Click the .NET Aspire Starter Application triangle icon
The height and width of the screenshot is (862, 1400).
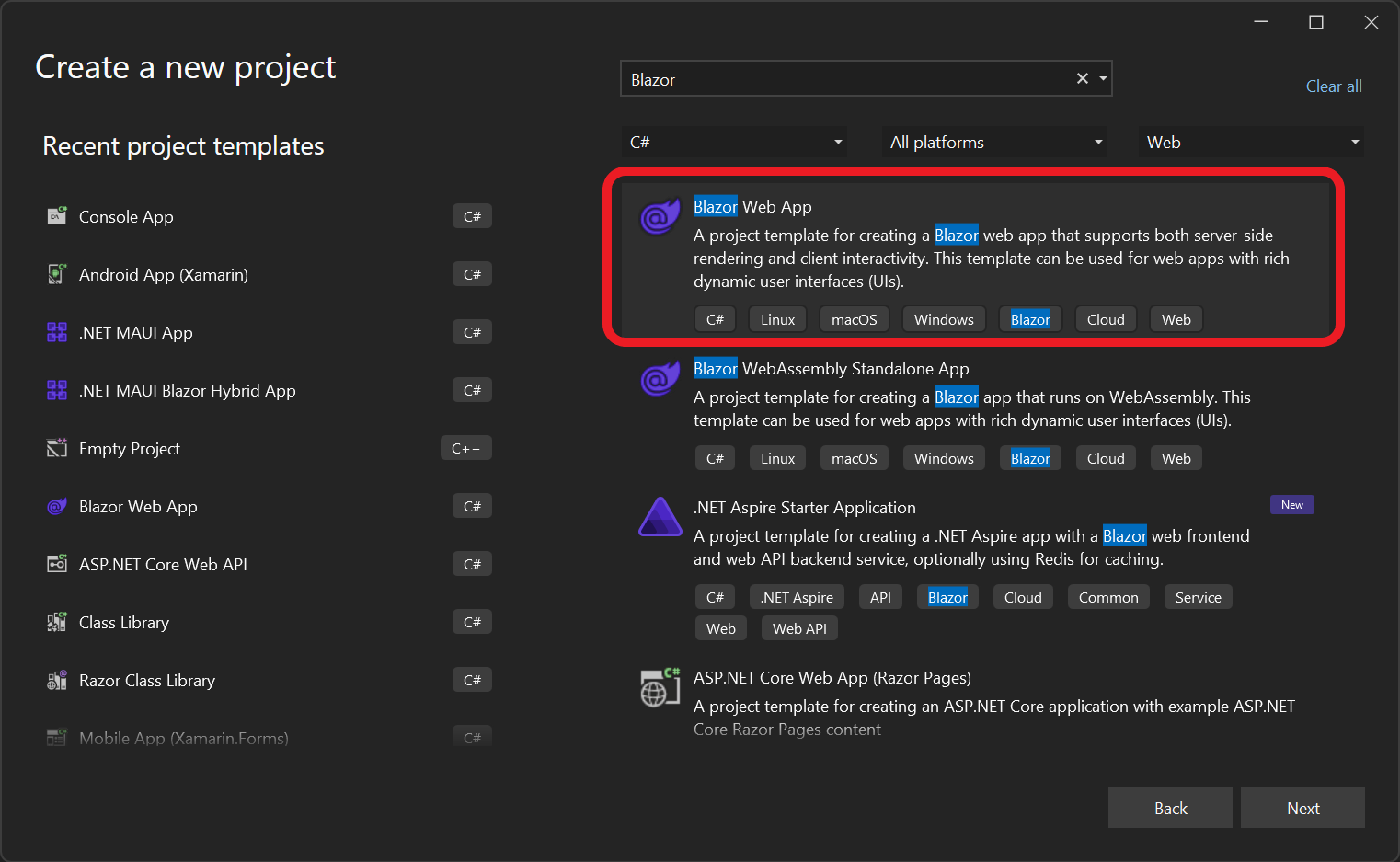pyautogui.click(x=659, y=517)
